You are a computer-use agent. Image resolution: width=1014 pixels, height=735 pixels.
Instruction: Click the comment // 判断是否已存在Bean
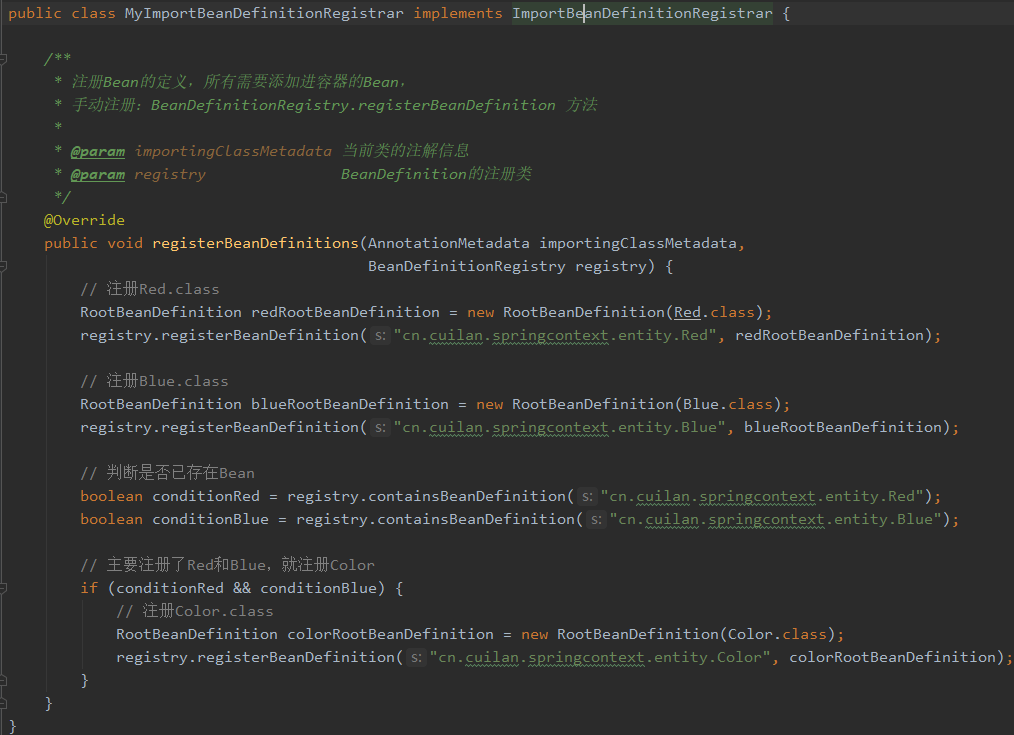[x=167, y=473]
